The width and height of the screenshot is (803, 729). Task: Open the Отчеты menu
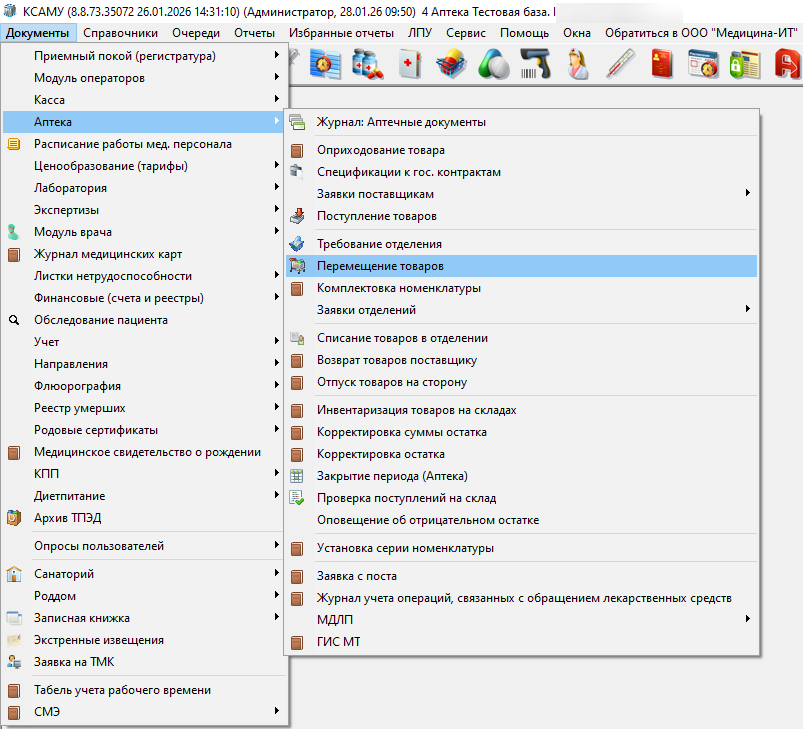click(x=254, y=33)
